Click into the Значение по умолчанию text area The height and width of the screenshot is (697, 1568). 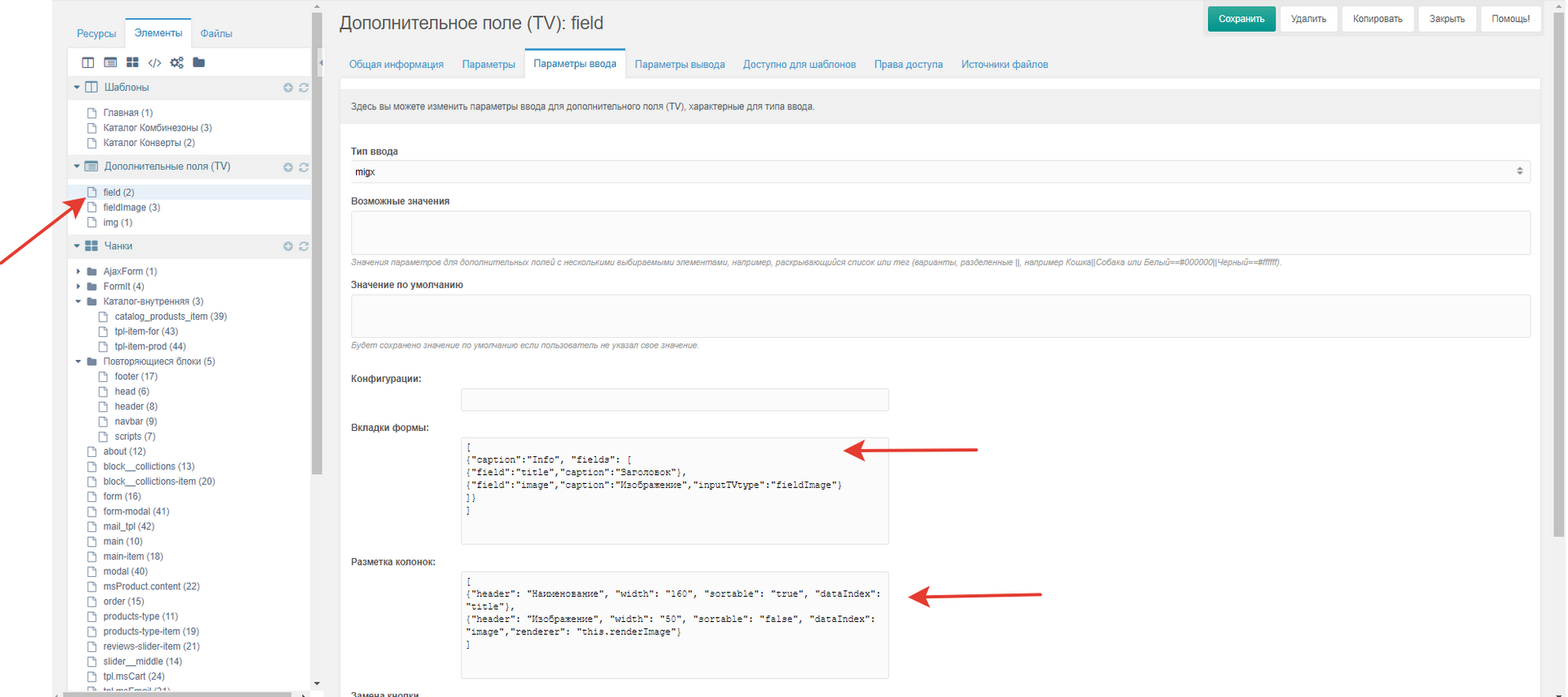pyautogui.click(x=940, y=316)
